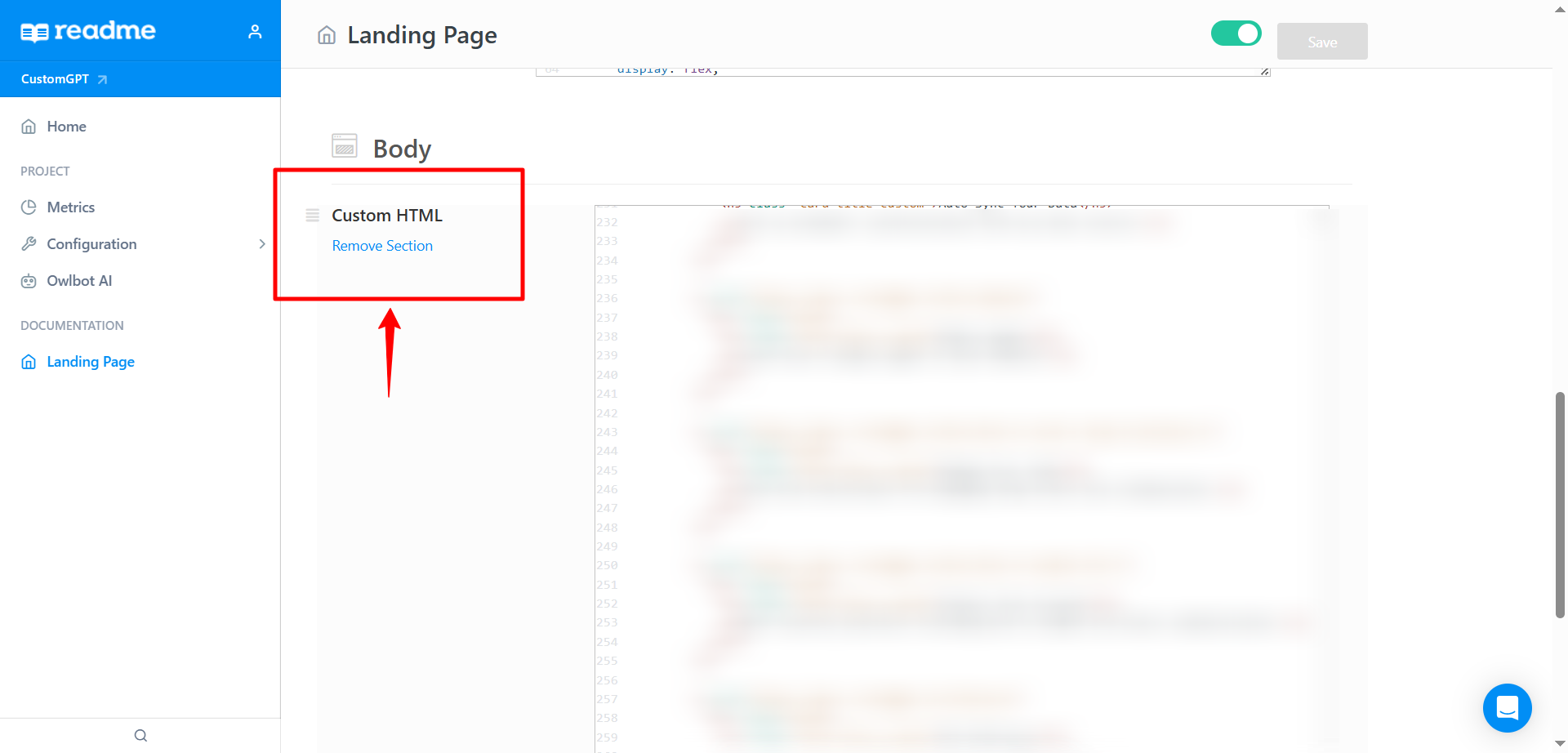
Task: Click the Owlbot AI robot icon
Action: pyautogui.click(x=29, y=281)
